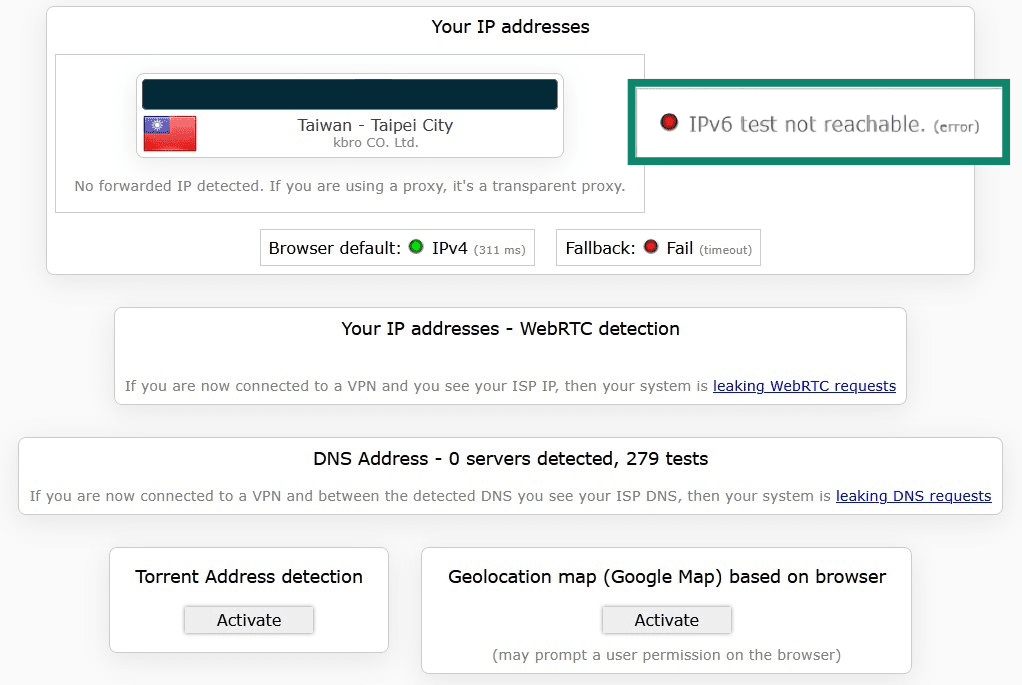Open the leaking WebRTC requests link

pyautogui.click(x=804, y=386)
